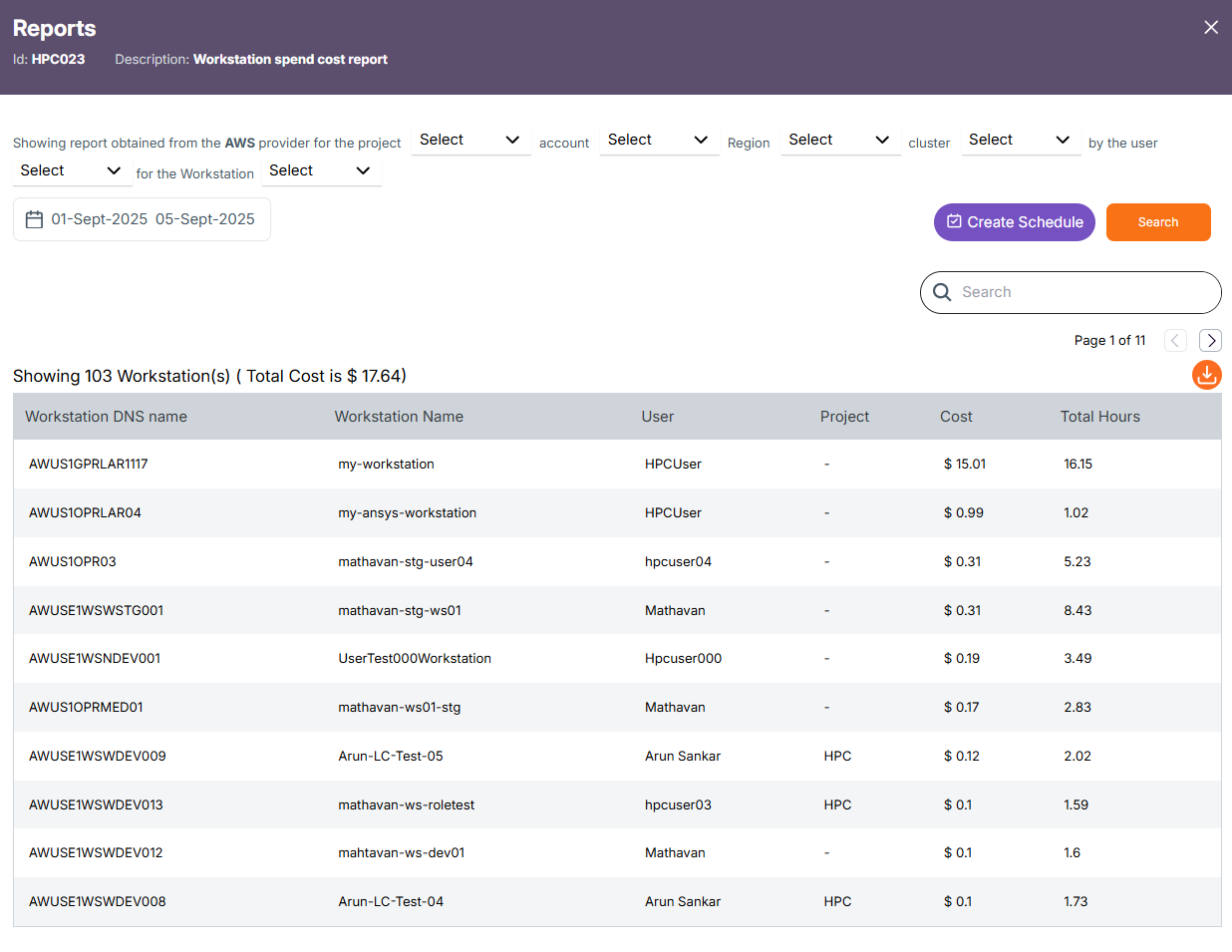Click the Create Schedule button
The height and width of the screenshot is (952, 1232).
click(1015, 222)
